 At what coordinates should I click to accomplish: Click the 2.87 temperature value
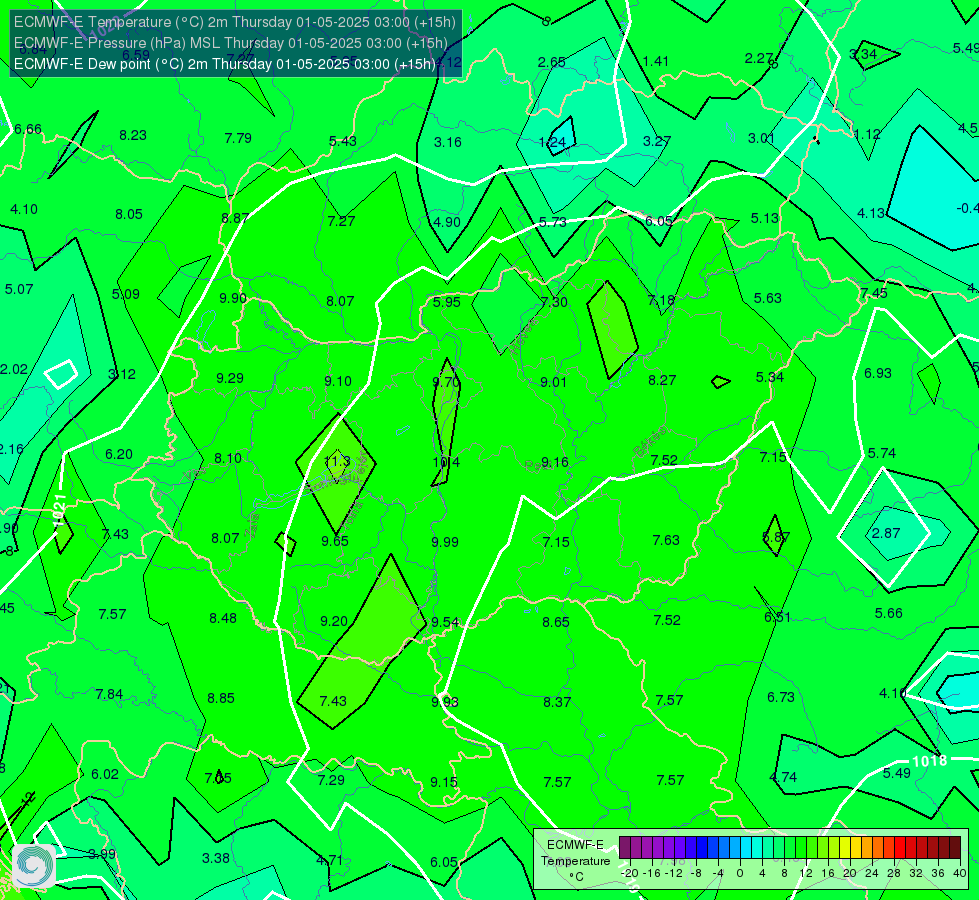[x=886, y=533]
